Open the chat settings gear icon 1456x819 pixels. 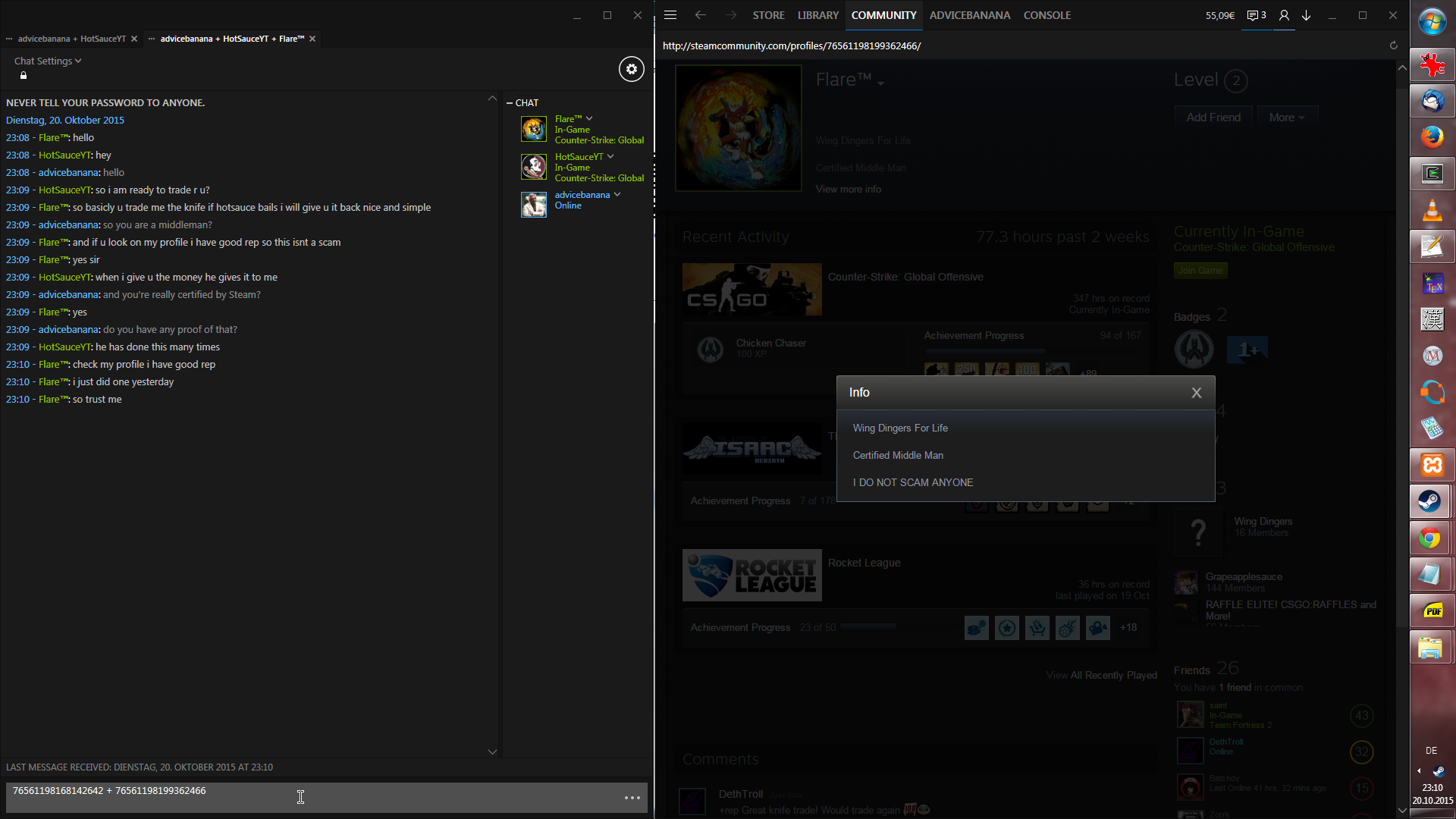pyautogui.click(x=631, y=69)
